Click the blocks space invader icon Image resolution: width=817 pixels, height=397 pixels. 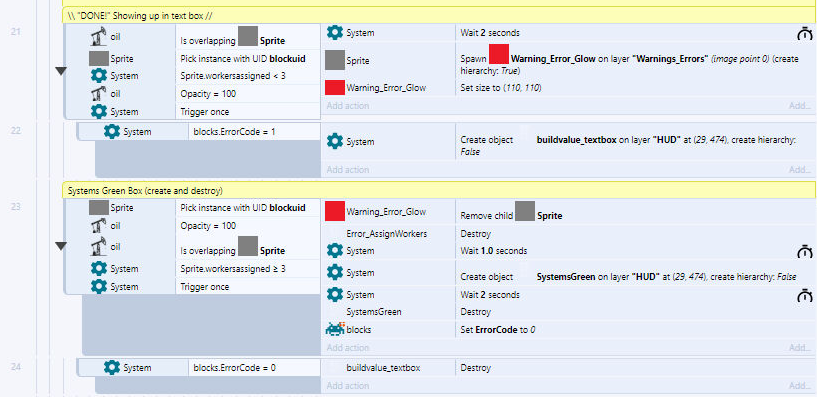point(335,329)
